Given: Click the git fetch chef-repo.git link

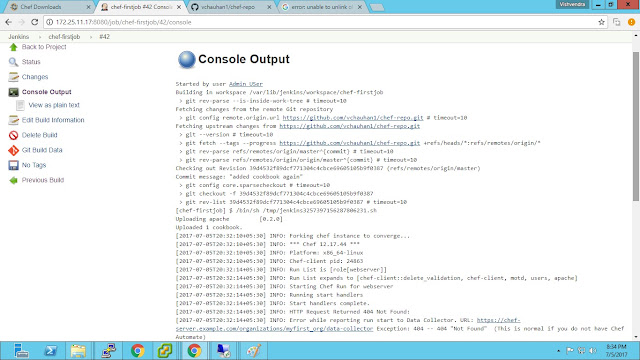Looking at the screenshot, I should coord(349,143).
